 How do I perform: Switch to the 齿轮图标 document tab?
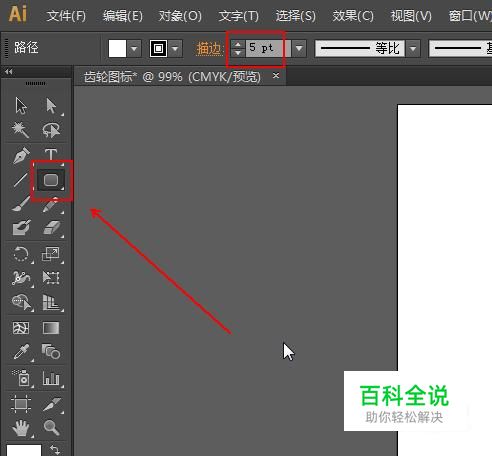coord(172,77)
